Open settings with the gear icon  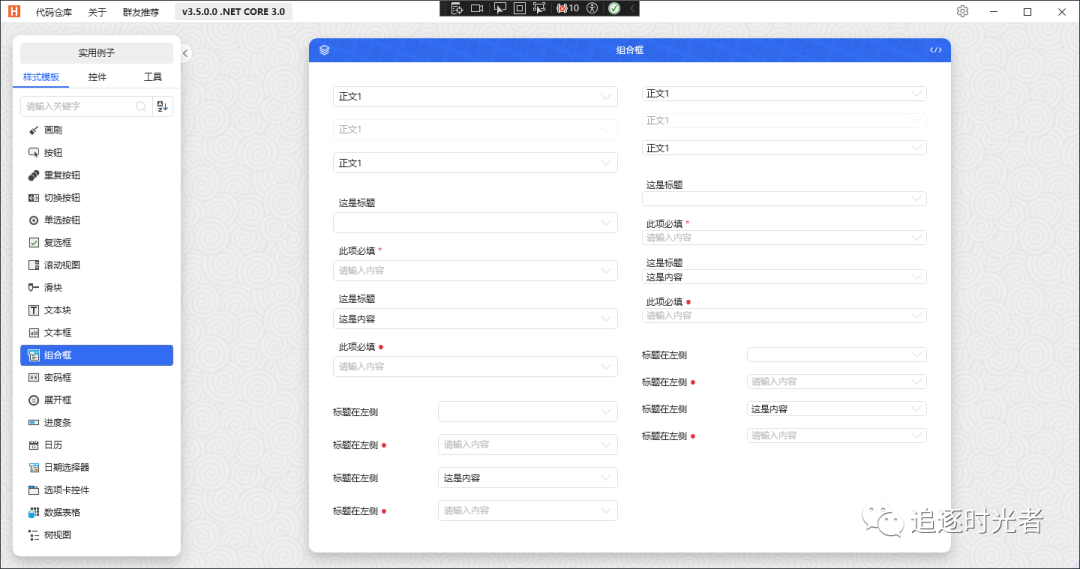pyautogui.click(x=962, y=11)
